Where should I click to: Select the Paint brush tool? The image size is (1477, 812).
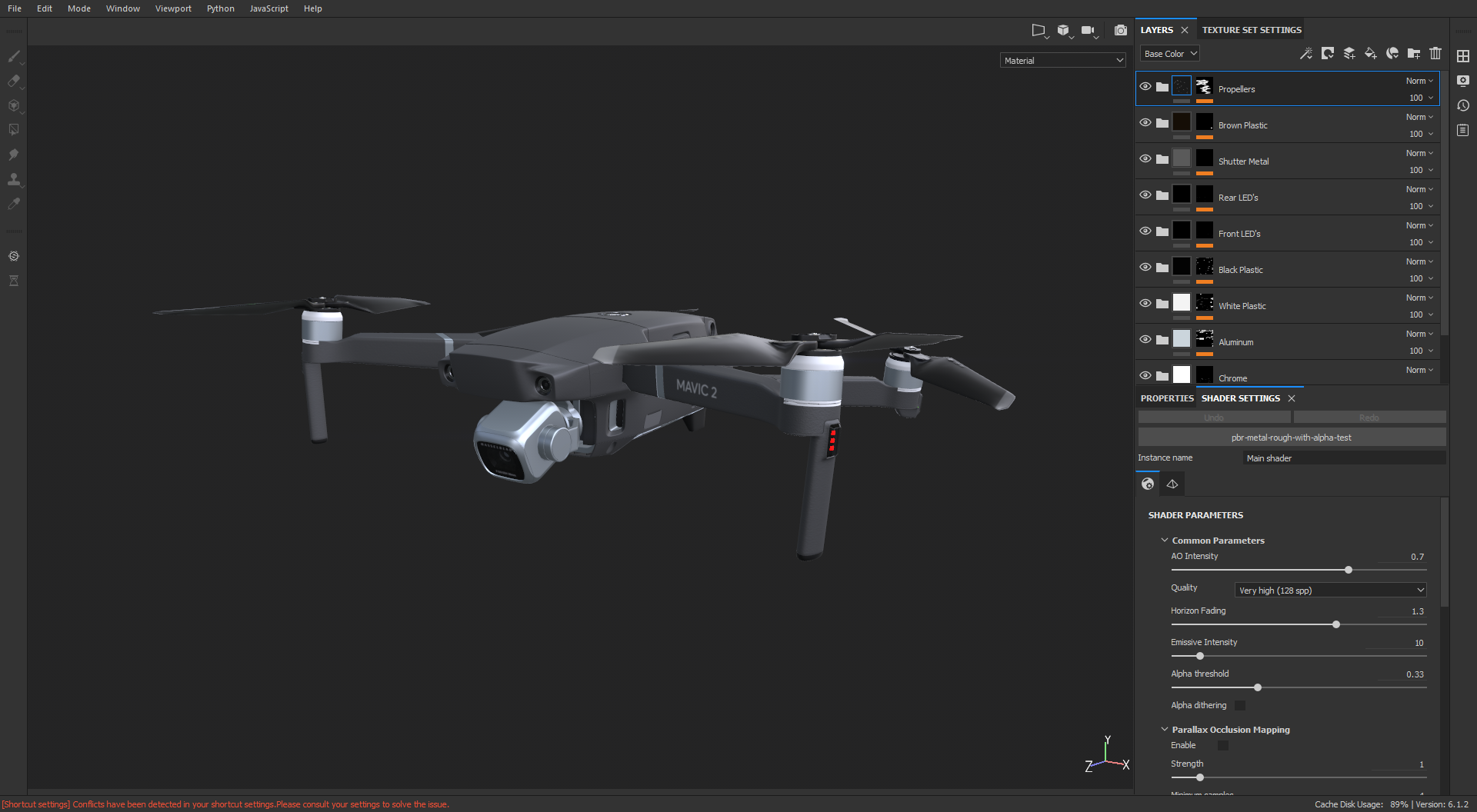point(14,56)
